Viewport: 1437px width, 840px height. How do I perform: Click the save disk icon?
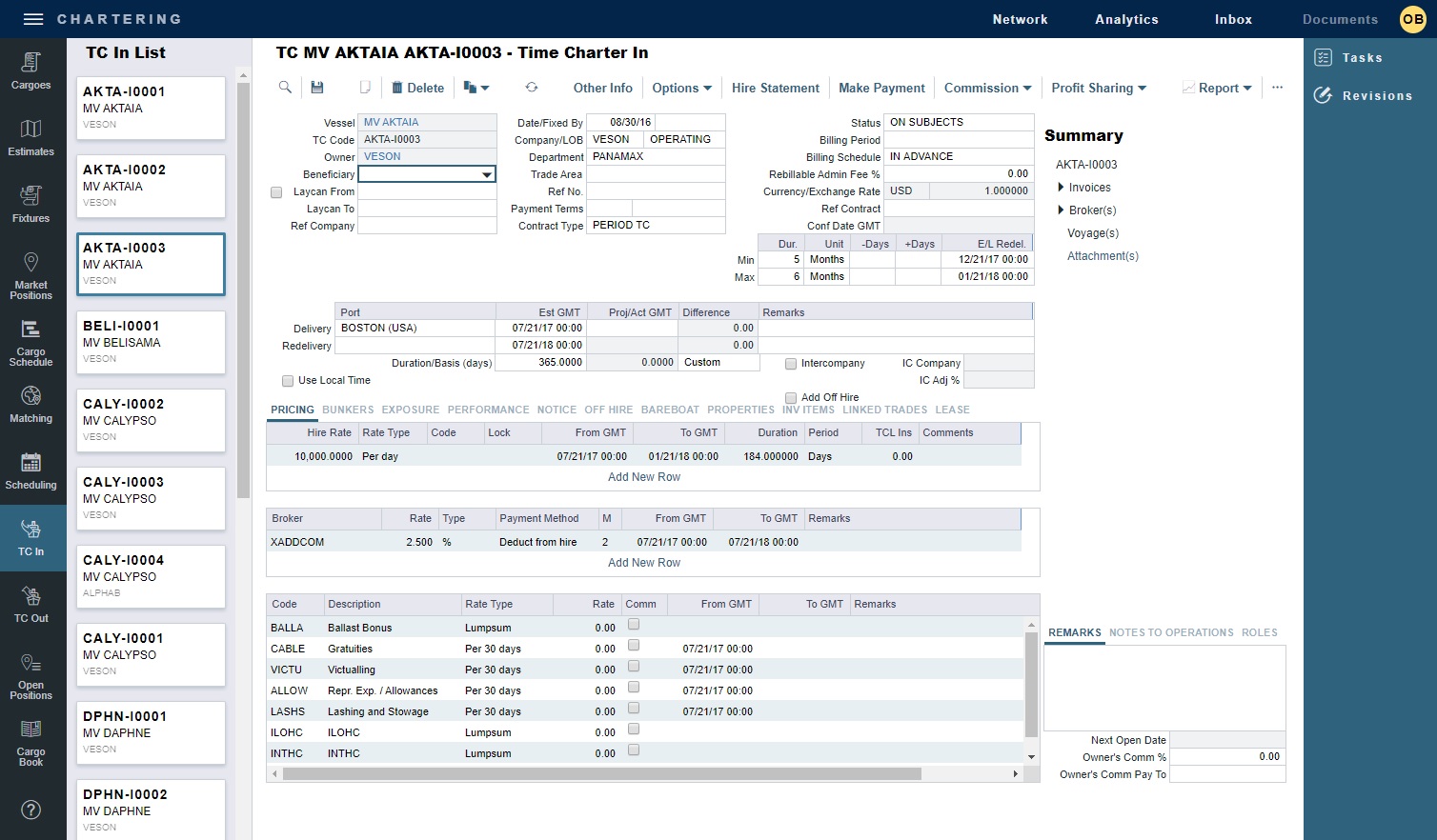pyautogui.click(x=317, y=88)
